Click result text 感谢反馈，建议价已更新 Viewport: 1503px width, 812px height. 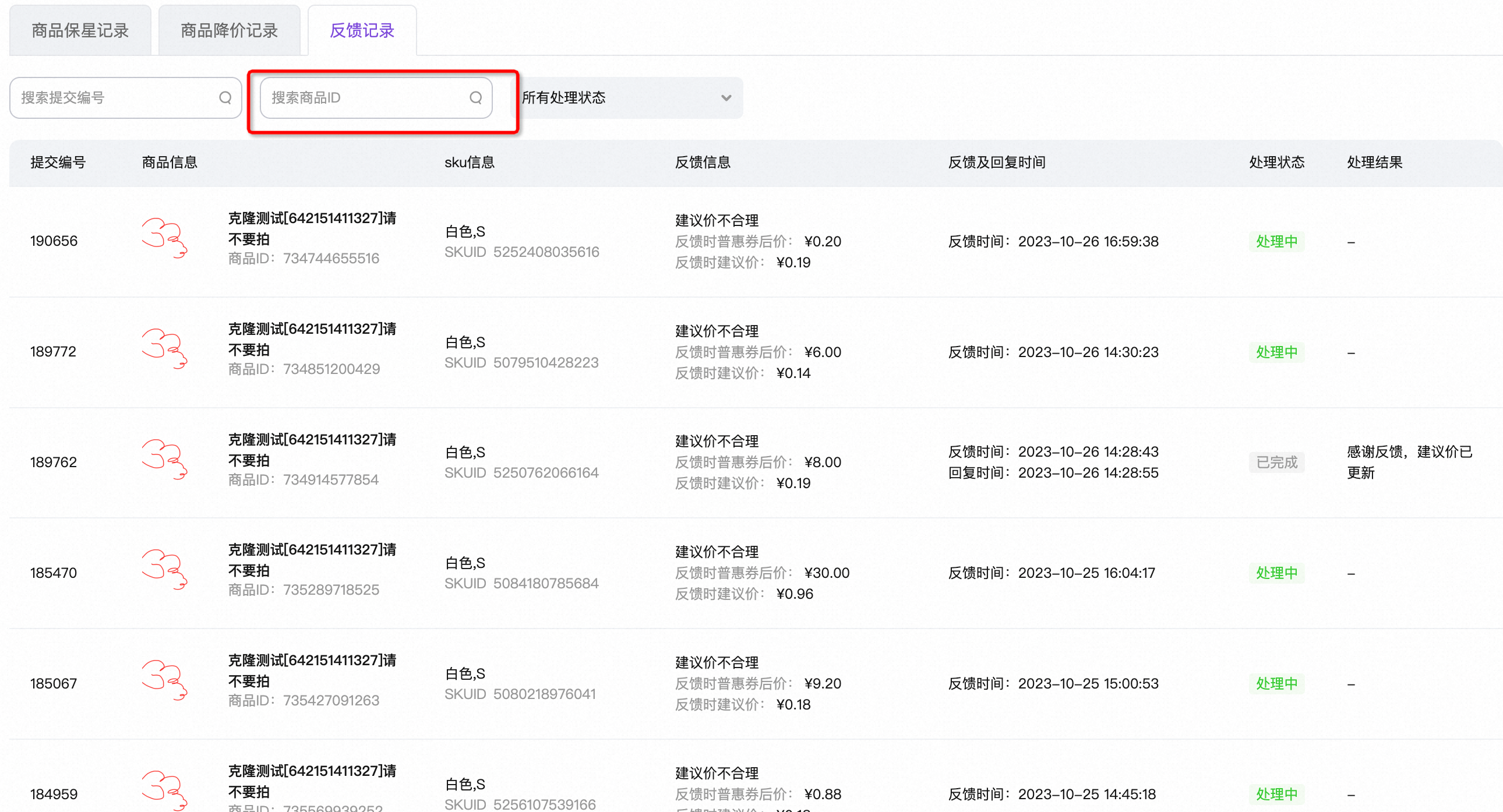pos(1410,462)
